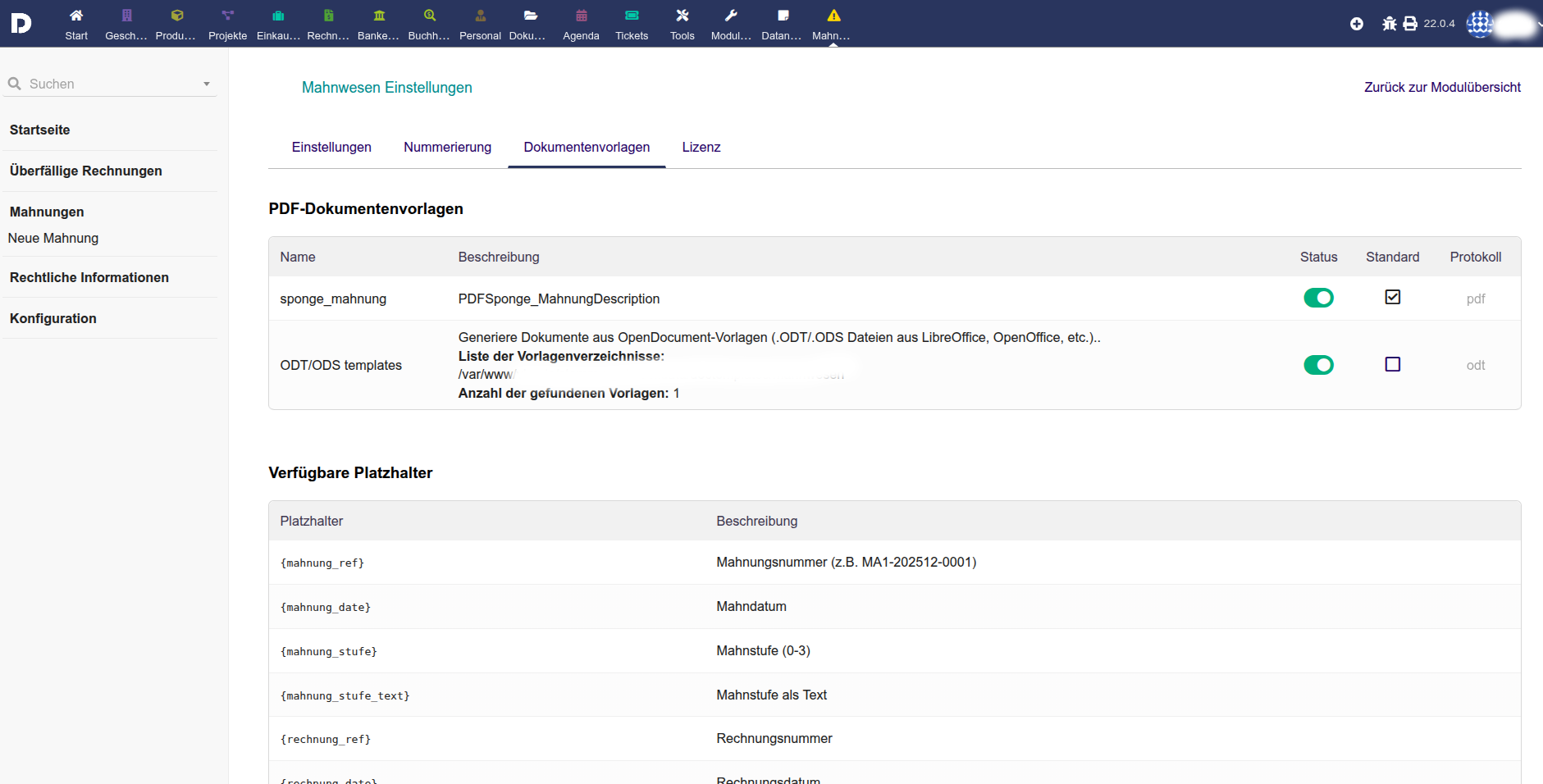This screenshot has height=784, width=1543.
Task: Open the Projekte module icon
Action: 227,16
